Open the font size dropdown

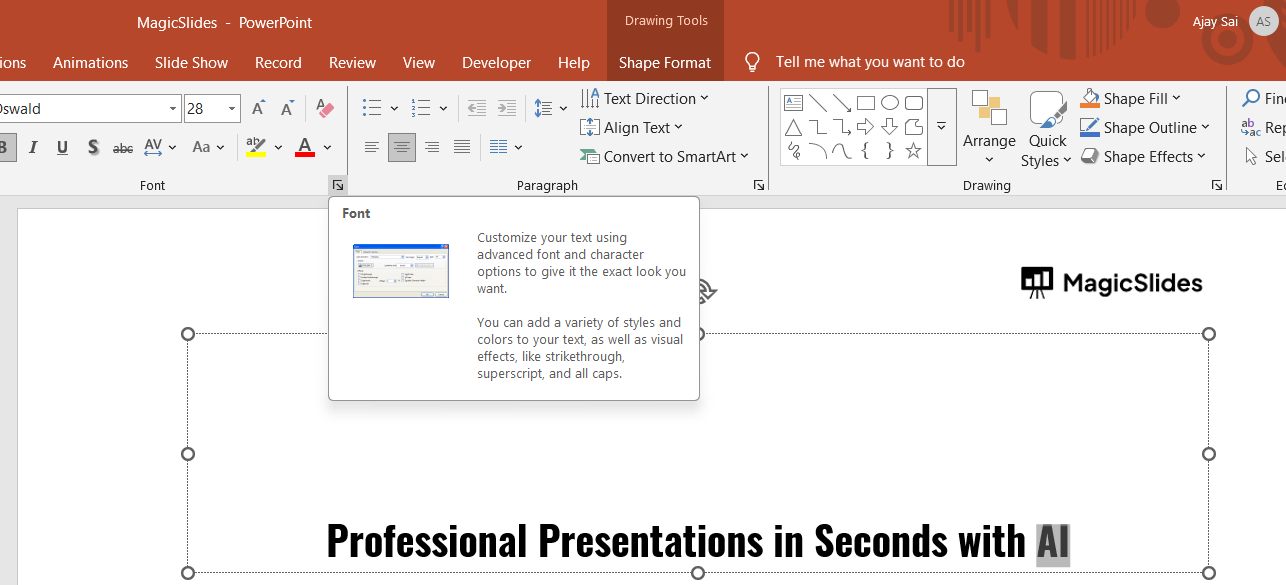click(232, 108)
